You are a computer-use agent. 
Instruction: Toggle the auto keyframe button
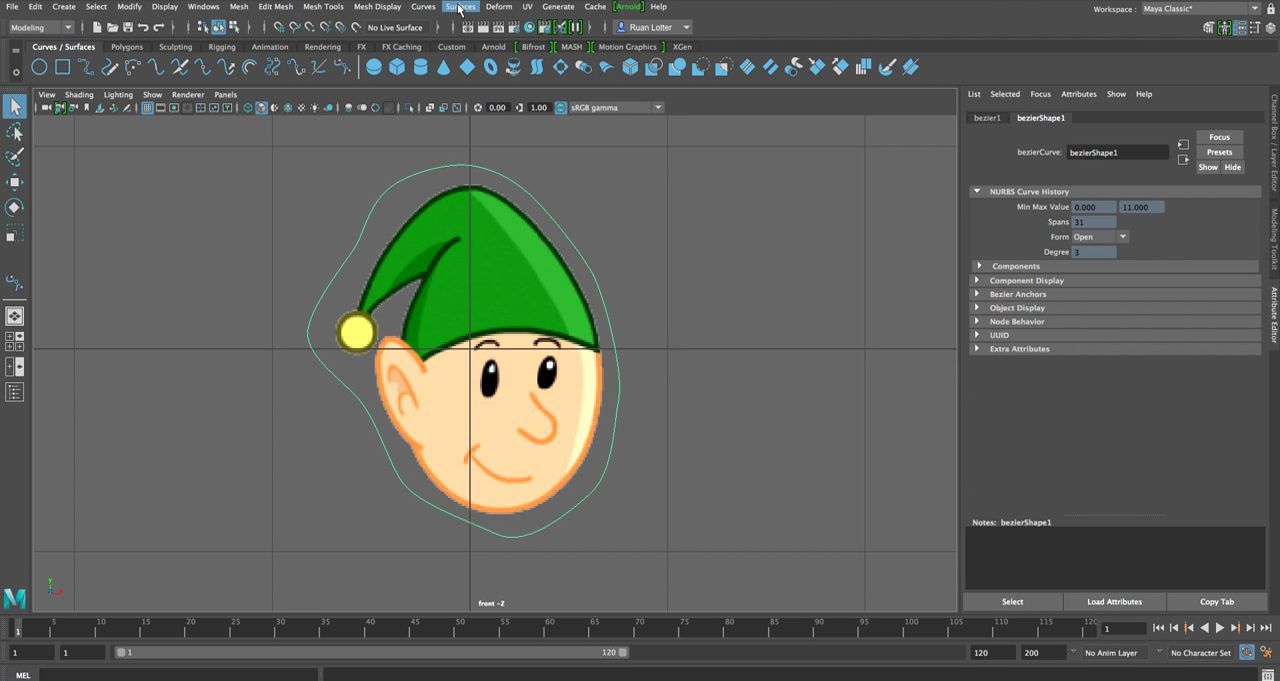(1267, 652)
